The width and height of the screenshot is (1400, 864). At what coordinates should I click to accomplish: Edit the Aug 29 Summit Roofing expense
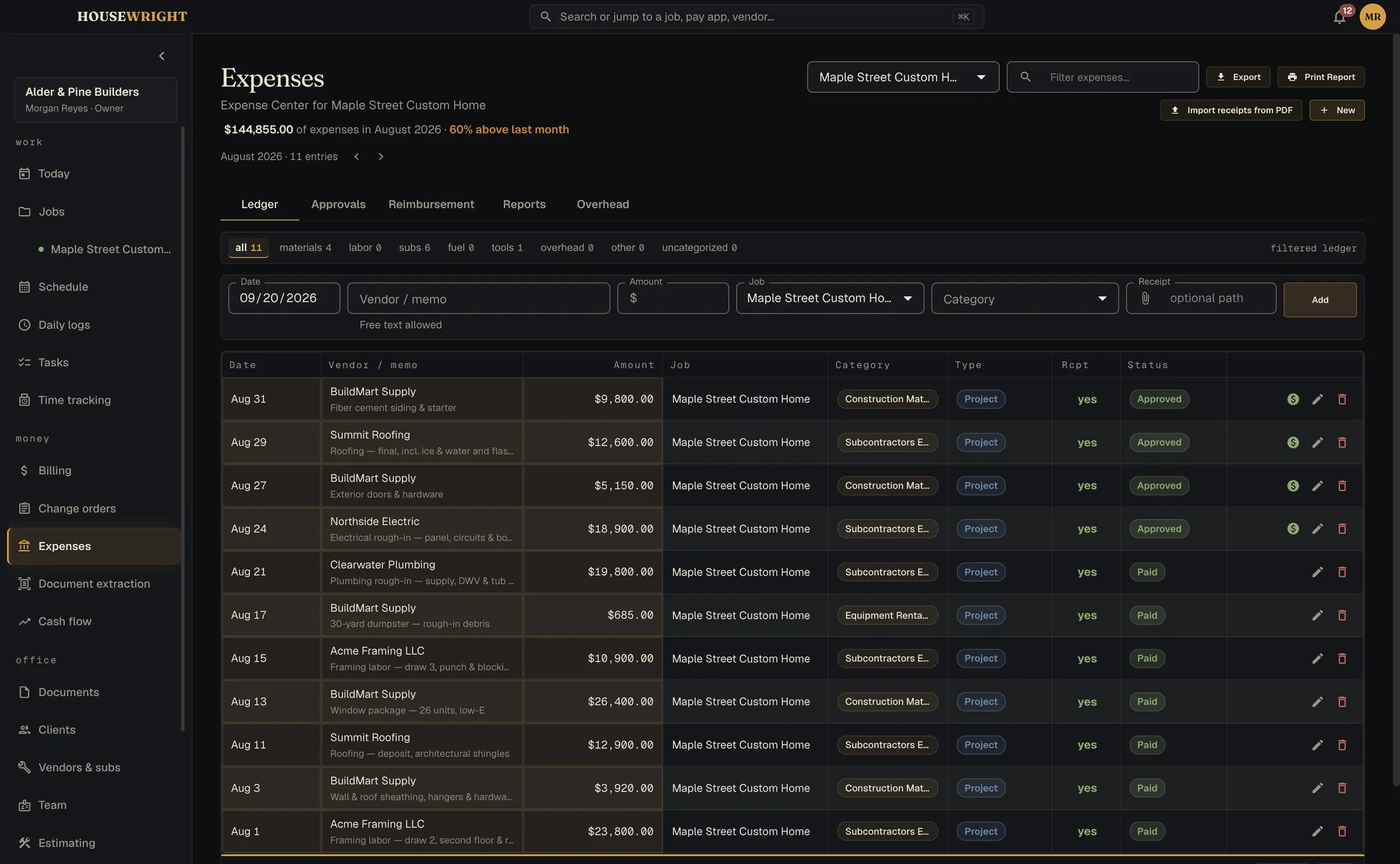pyautogui.click(x=1317, y=442)
